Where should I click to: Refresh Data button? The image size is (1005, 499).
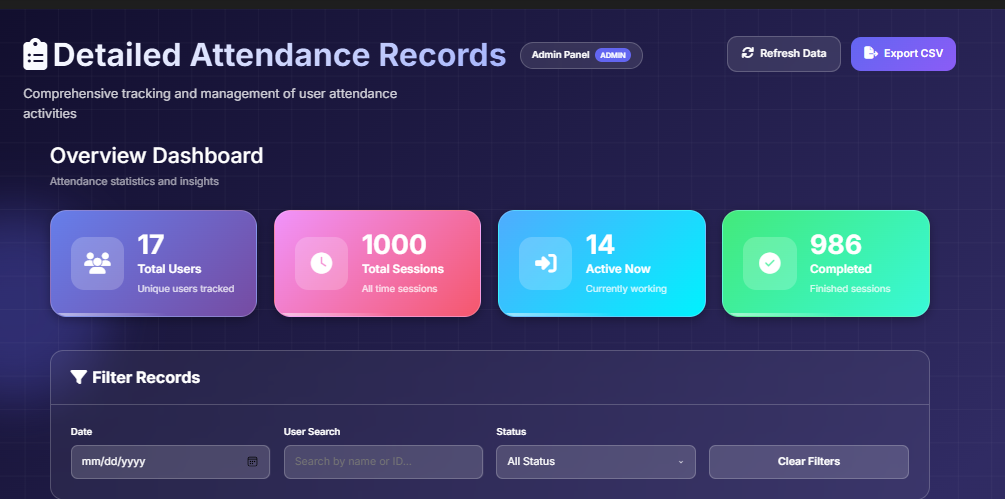tap(784, 54)
